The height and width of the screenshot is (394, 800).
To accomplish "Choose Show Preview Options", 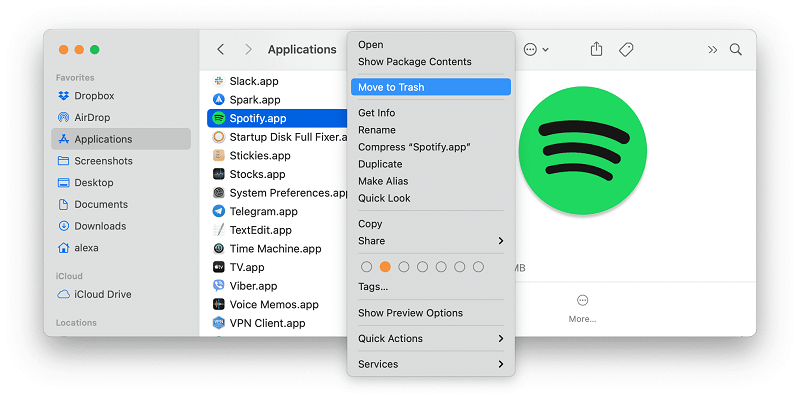I will (x=431, y=313).
